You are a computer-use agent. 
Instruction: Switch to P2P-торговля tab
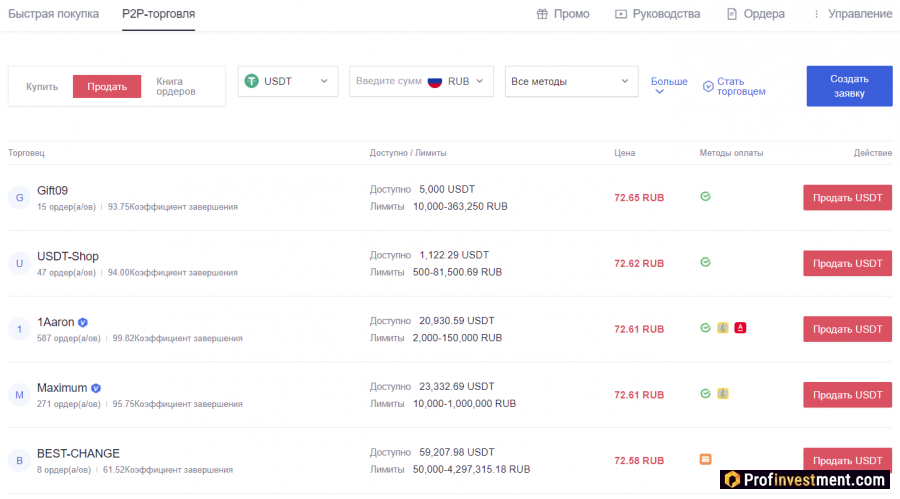pos(158,14)
